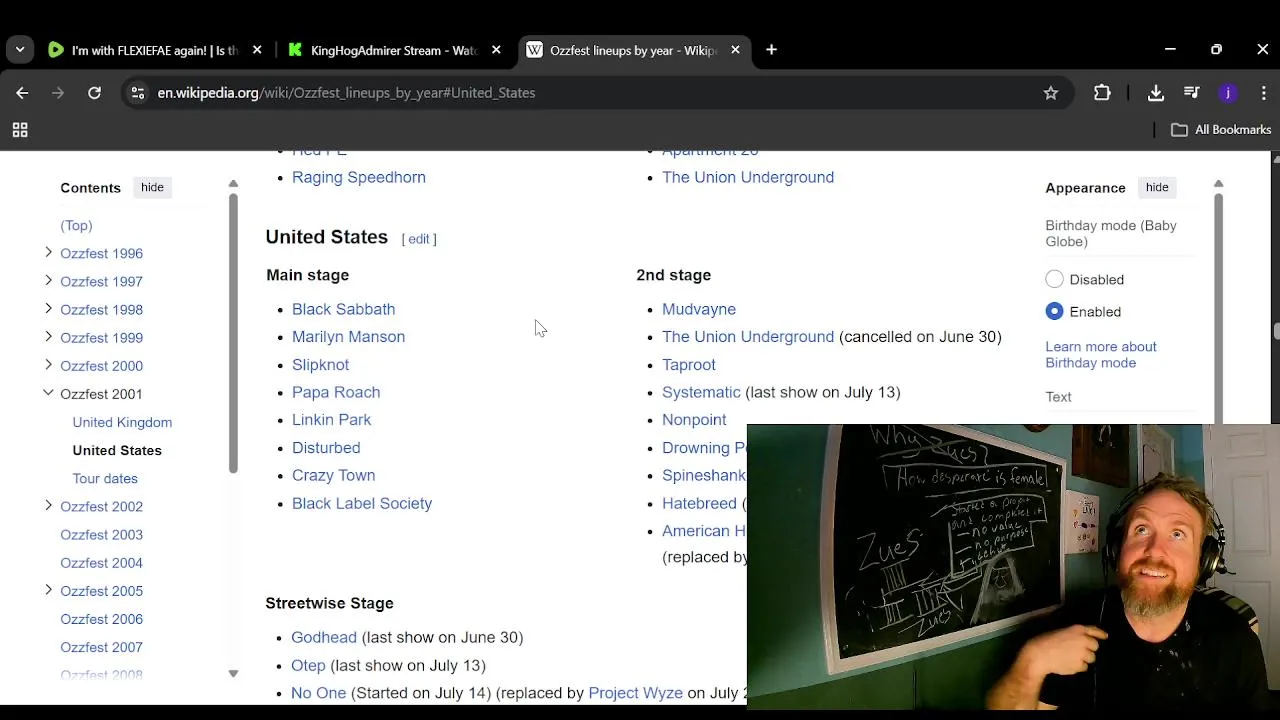Go to Tour dates subsection in contents
This screenshot has height=720, width=1280.
(x=105, y=479)
